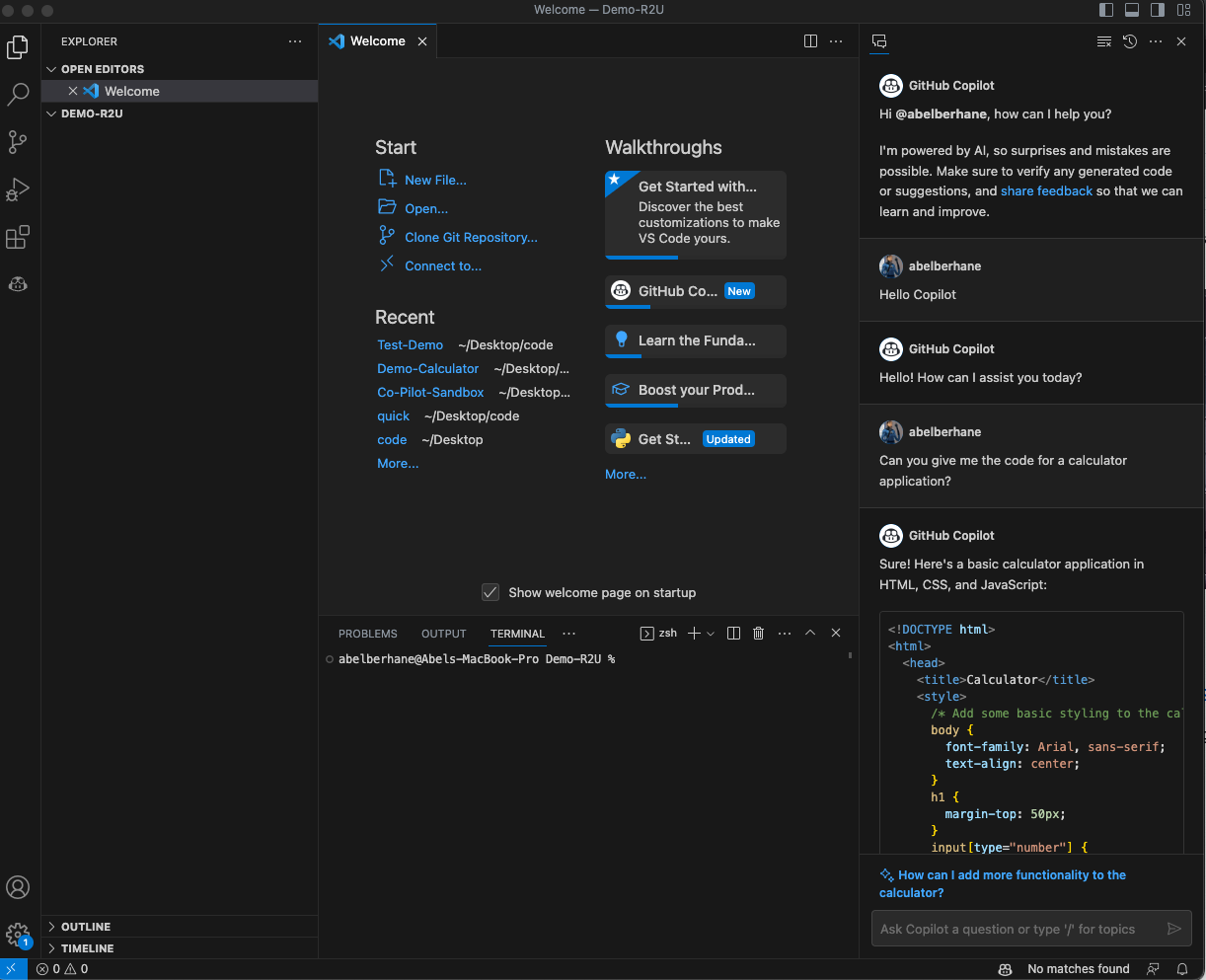Open terminal panel more actions menu
1206x980 pixels.
785,634
